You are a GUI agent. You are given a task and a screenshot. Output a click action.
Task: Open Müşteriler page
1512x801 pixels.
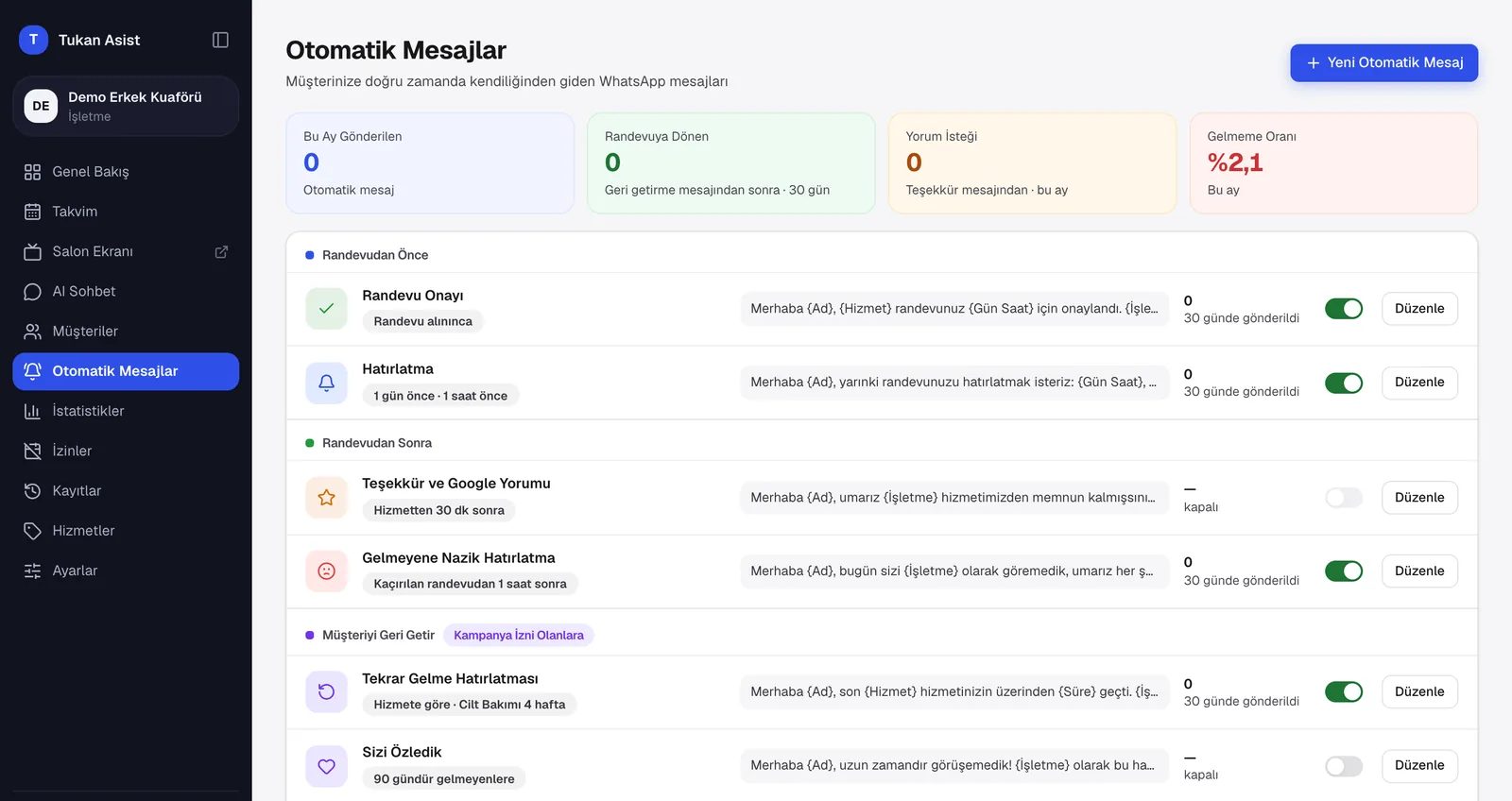click(x=126, y=332)
